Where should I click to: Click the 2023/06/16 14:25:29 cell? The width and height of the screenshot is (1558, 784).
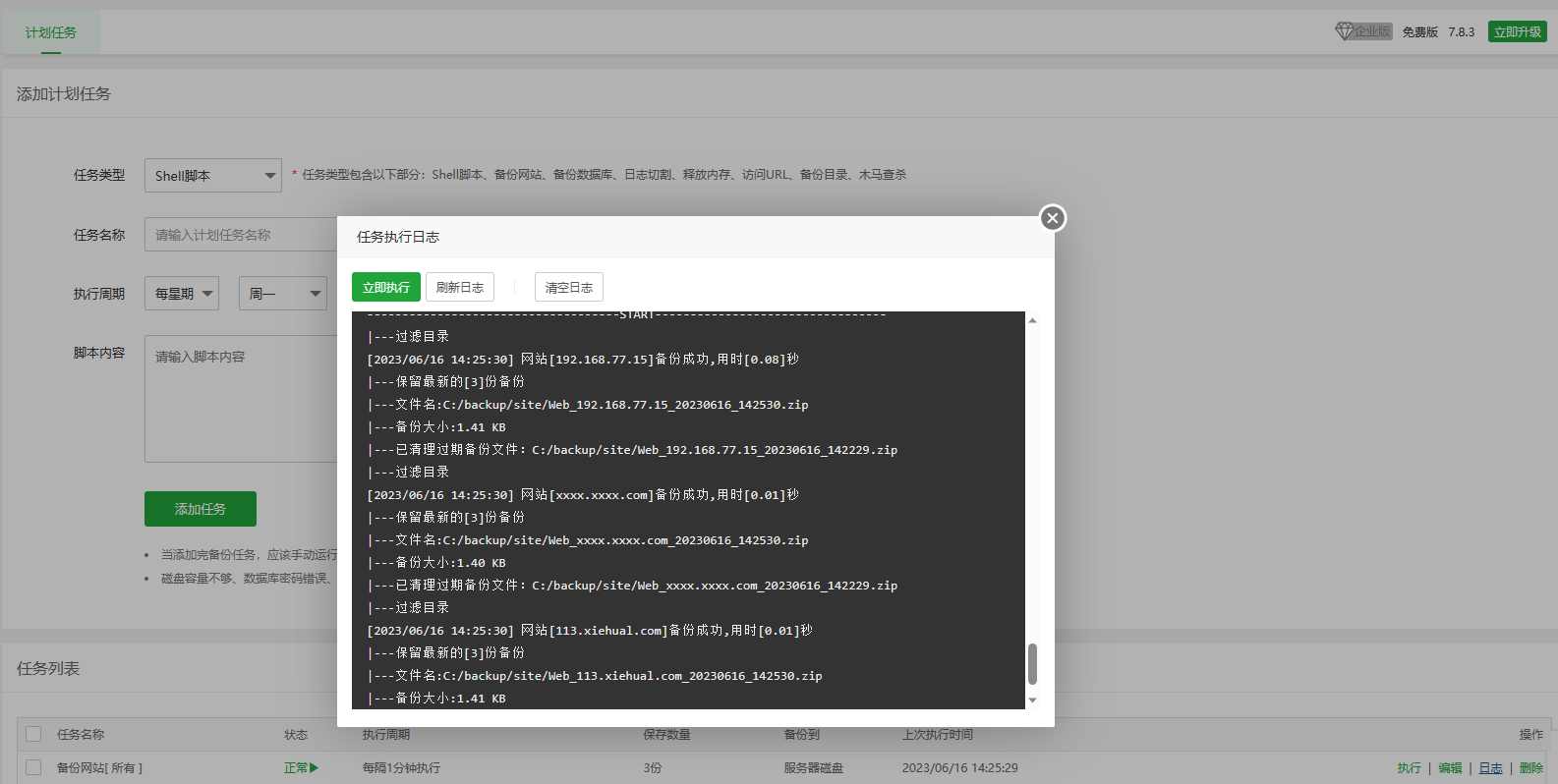point(960,768)
